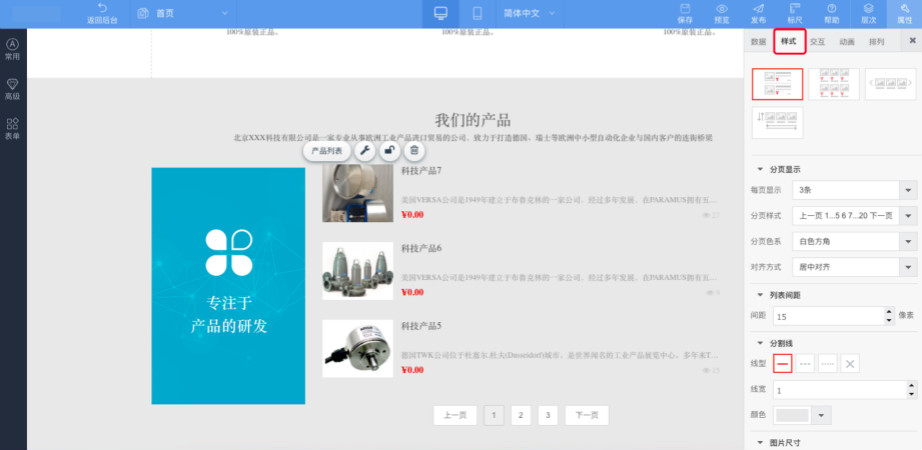Collapse the 分页显示 section
This screenshot has height=450, width=922.
click(x=760, y=169)
